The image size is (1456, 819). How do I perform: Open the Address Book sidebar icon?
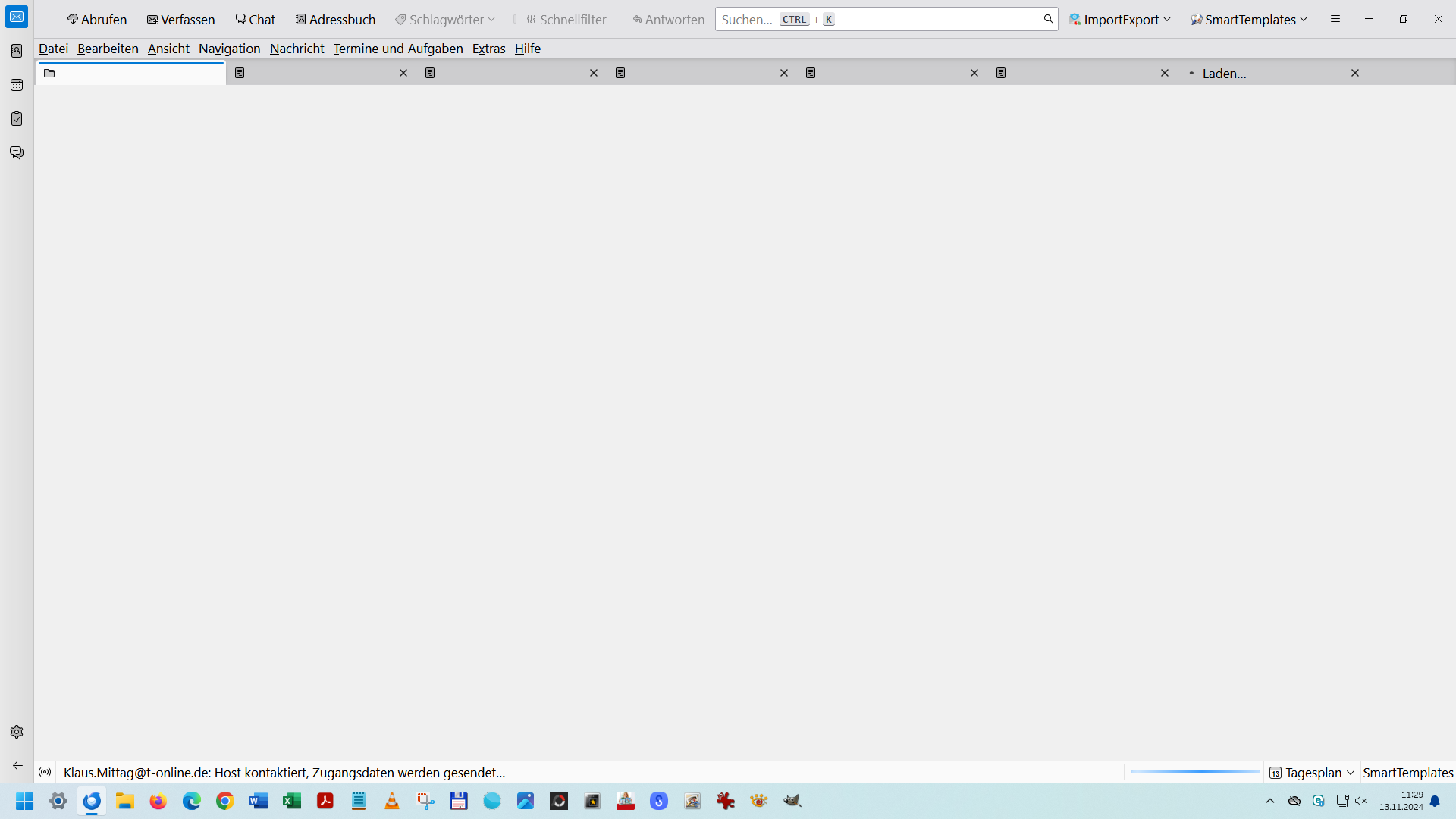(17, 51)
